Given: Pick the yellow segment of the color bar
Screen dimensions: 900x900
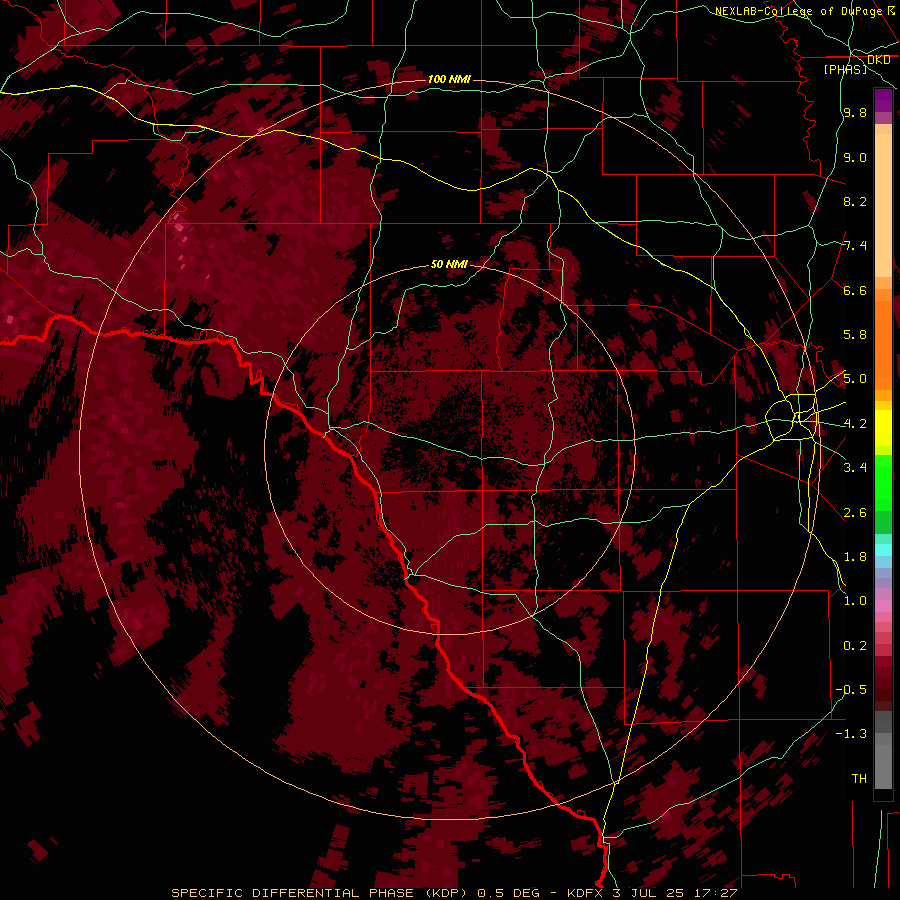Looking at the screenshot, I should [x=883, y=428].
